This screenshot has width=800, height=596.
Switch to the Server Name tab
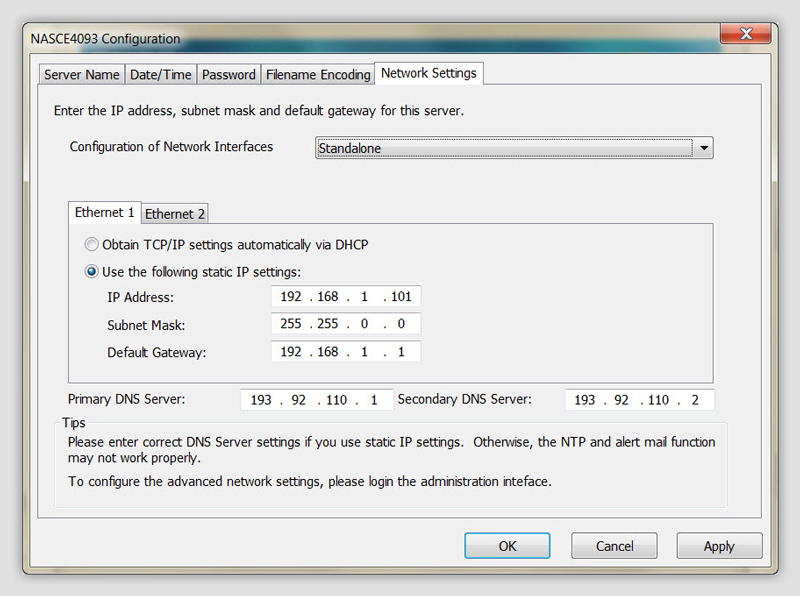(x=82, y=74)
